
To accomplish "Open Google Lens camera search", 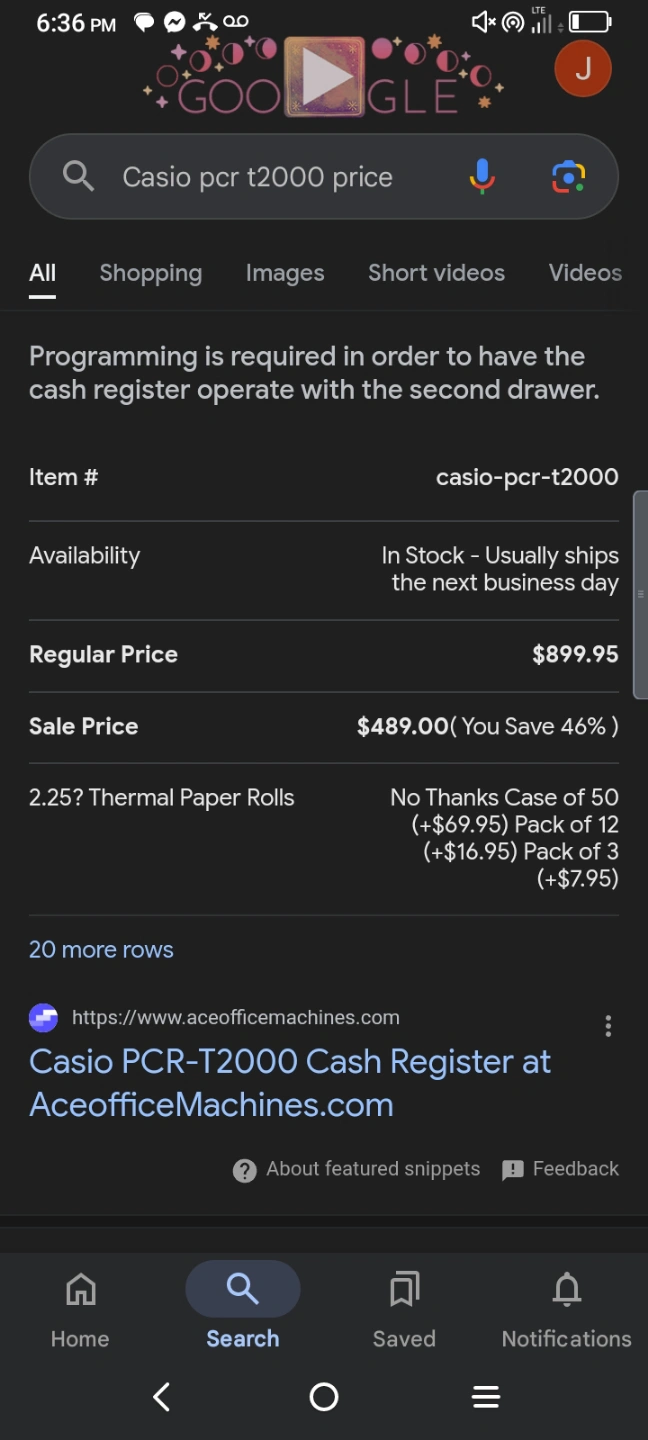I will [568, 177].
